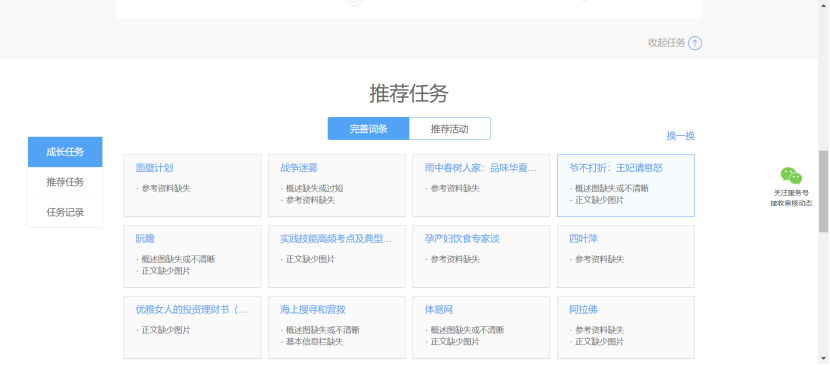The height and width of the screenshot is (365, 830).
Task: Click 正文缺少图片 under 爷不打折
Action: pyautogui.click(x=599, y=200)
